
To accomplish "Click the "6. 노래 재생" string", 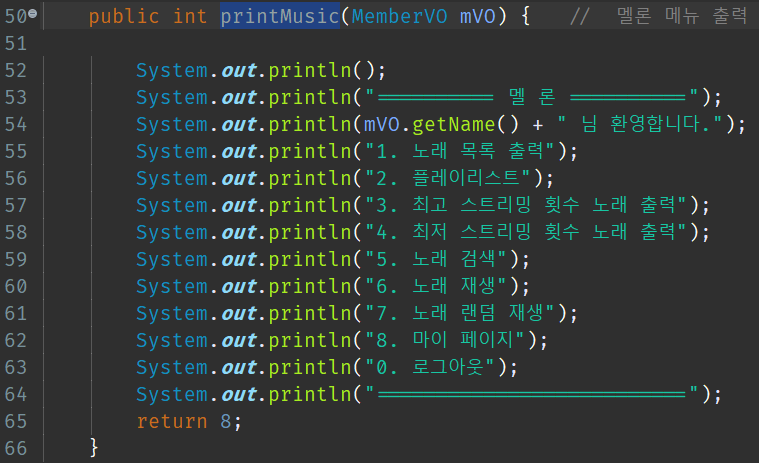I will coord(436,287).
